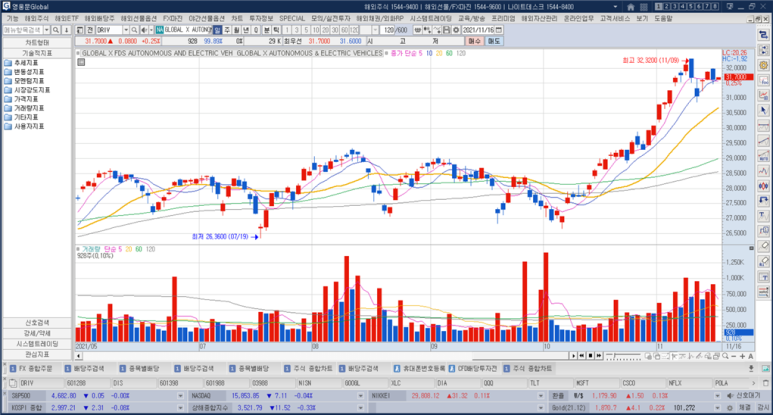
Task: Click the save disk icon in chart toolbar
Action: (446, 30)
